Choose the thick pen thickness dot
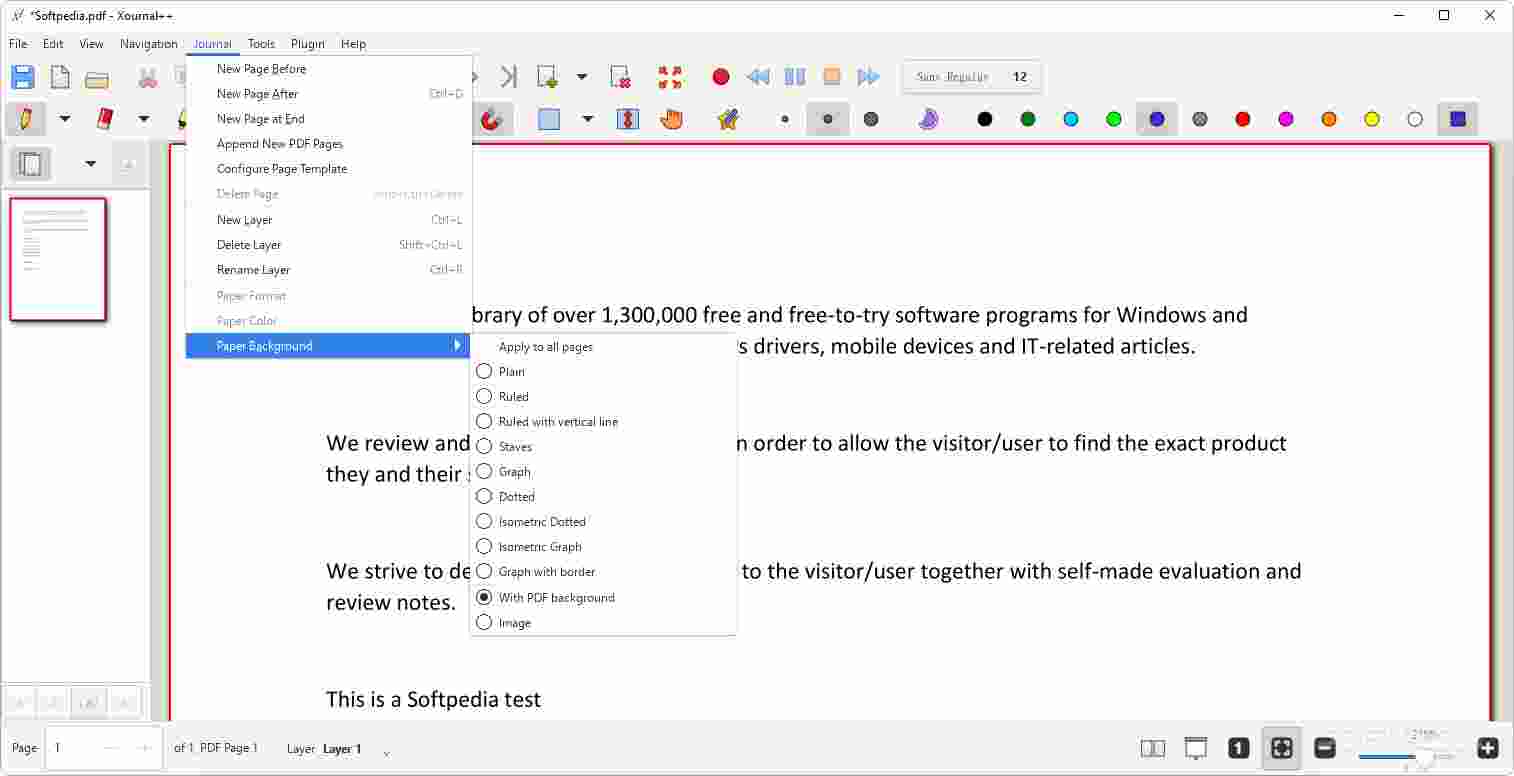This screenshot has width=1514, height=776. tap(871, 119)
